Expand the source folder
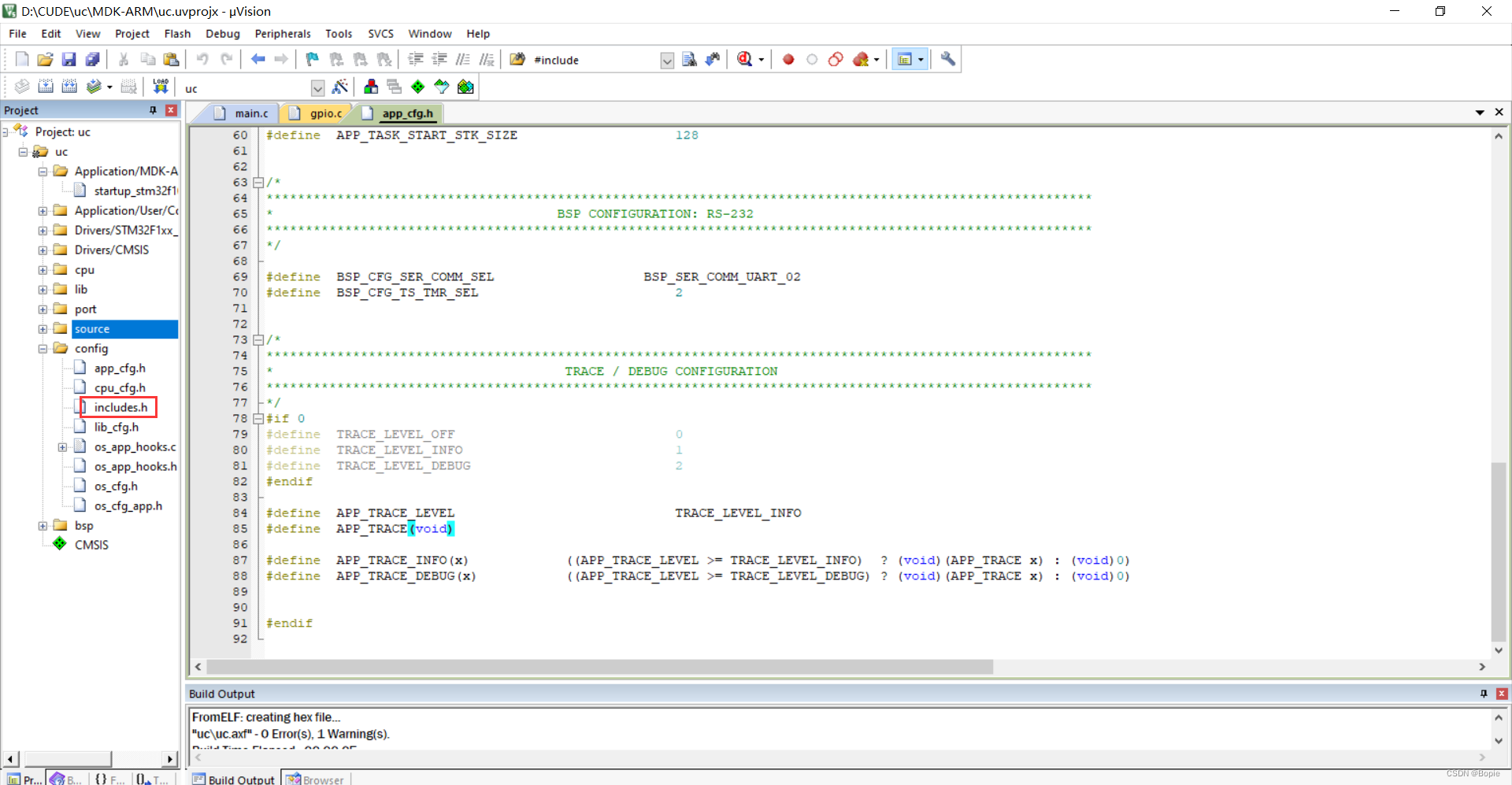1512x785 pixels. click(x=43, y=329)
